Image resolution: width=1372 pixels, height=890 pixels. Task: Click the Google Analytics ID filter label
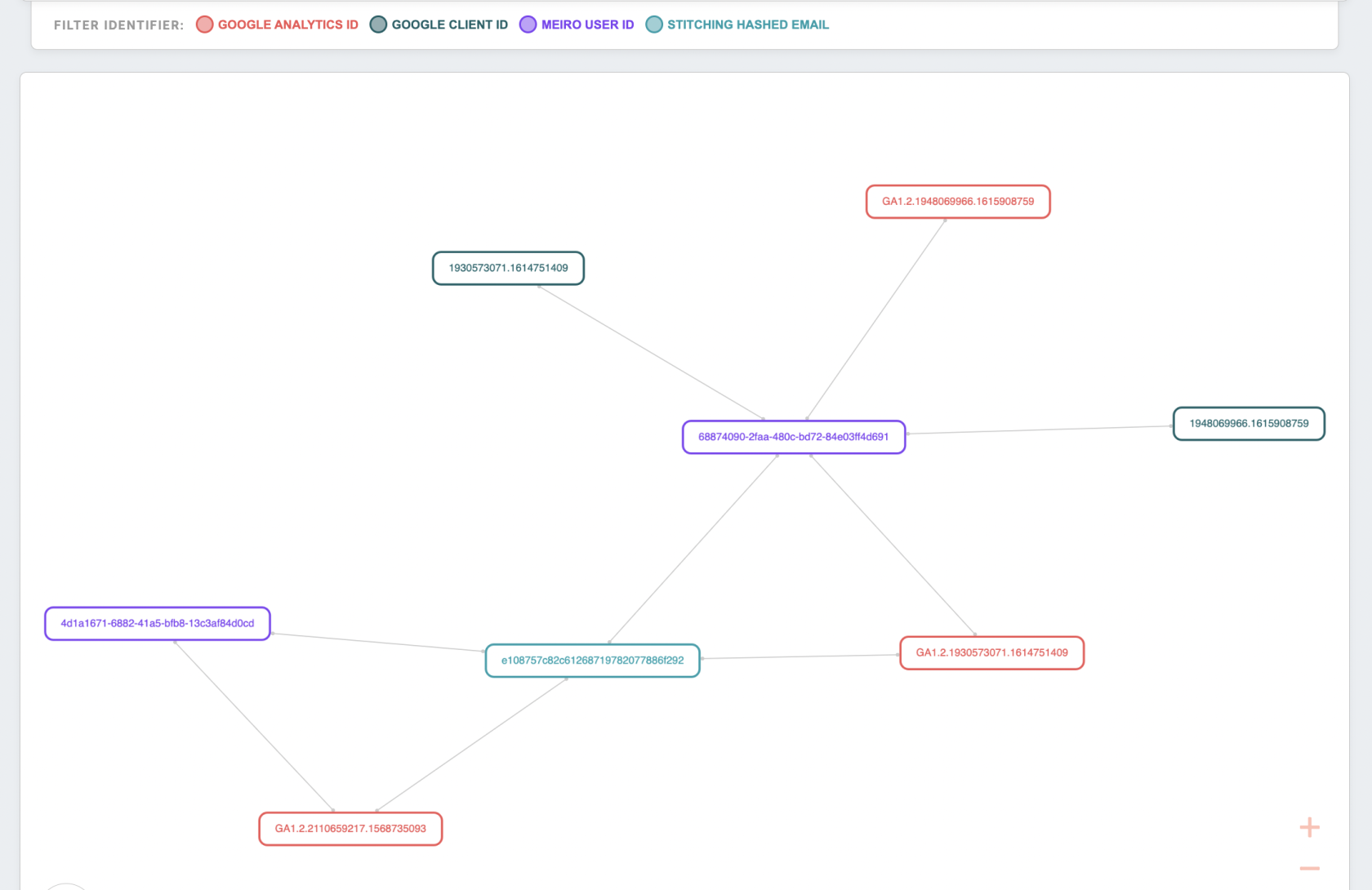(288, 24)
